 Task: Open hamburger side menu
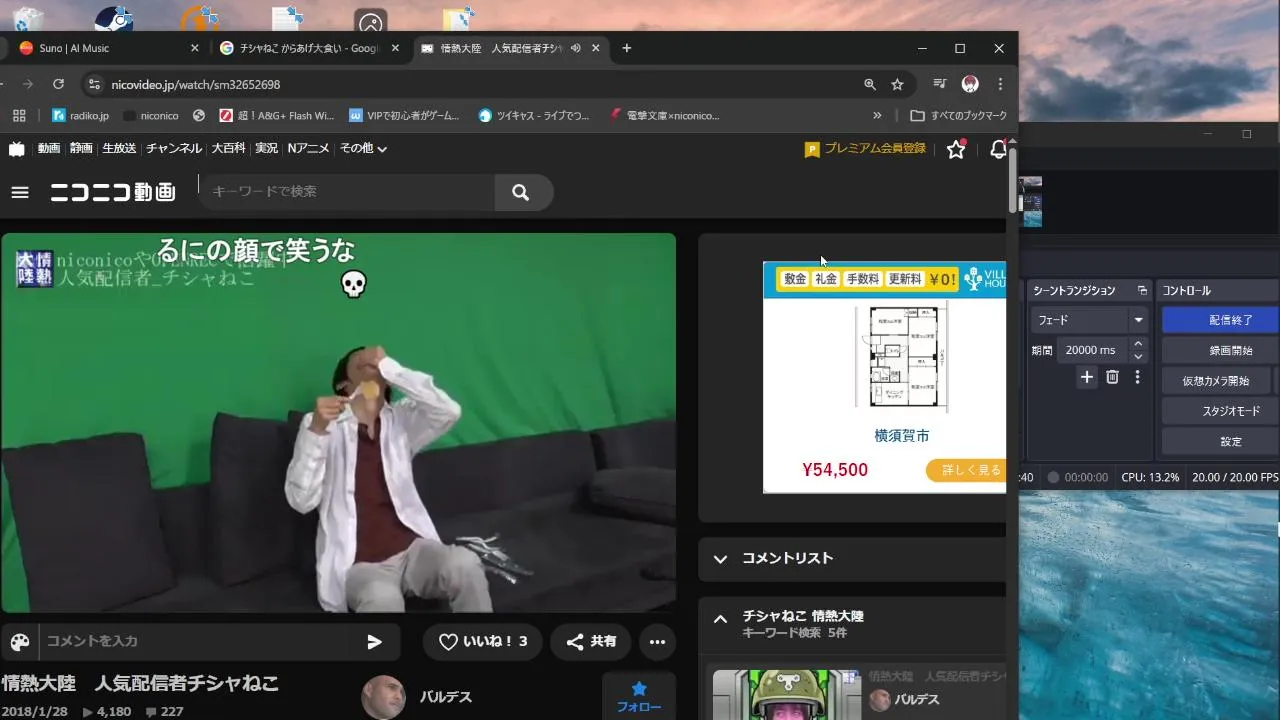(x=20, y=192)
